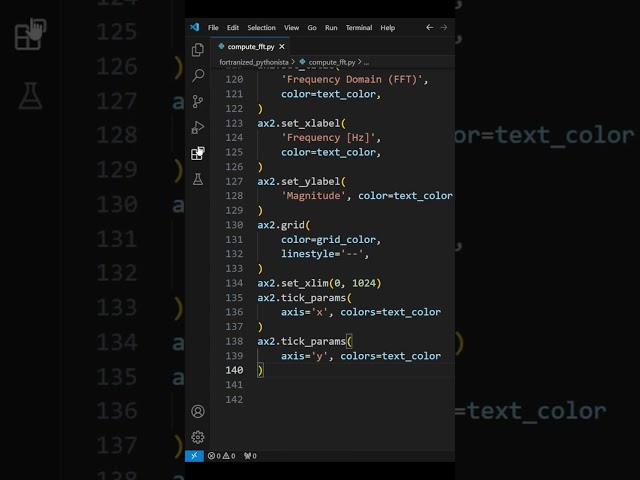Screen dimensions: 640x480
Task: Click line number 134 in the gutter
Action: coord(234,283)
